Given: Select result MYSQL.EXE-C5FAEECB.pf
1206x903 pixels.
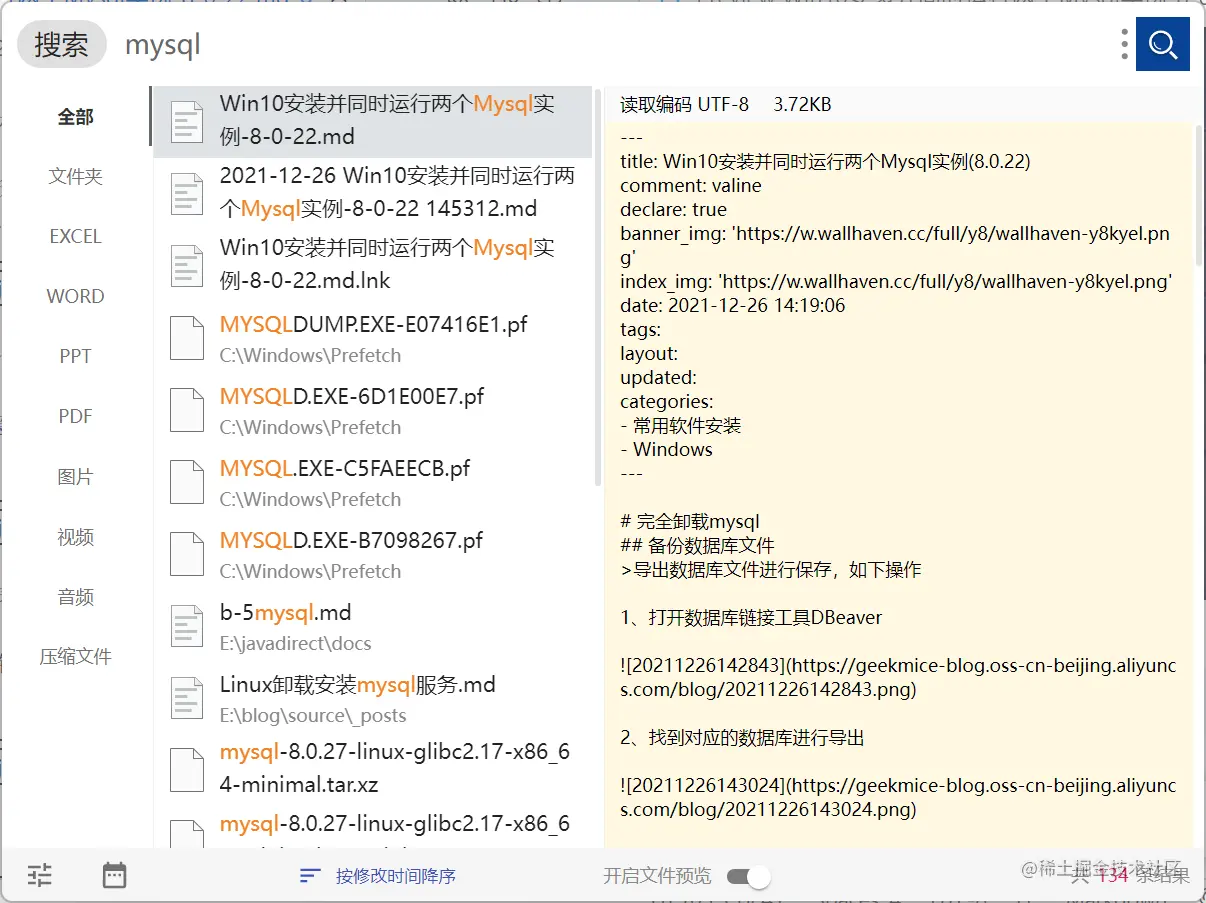Looking at the screenshot, I should click(x=372, y=483).
